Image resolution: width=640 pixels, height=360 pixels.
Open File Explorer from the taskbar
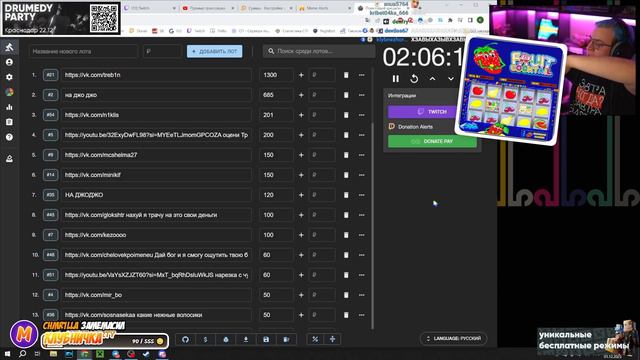[53, 354]
